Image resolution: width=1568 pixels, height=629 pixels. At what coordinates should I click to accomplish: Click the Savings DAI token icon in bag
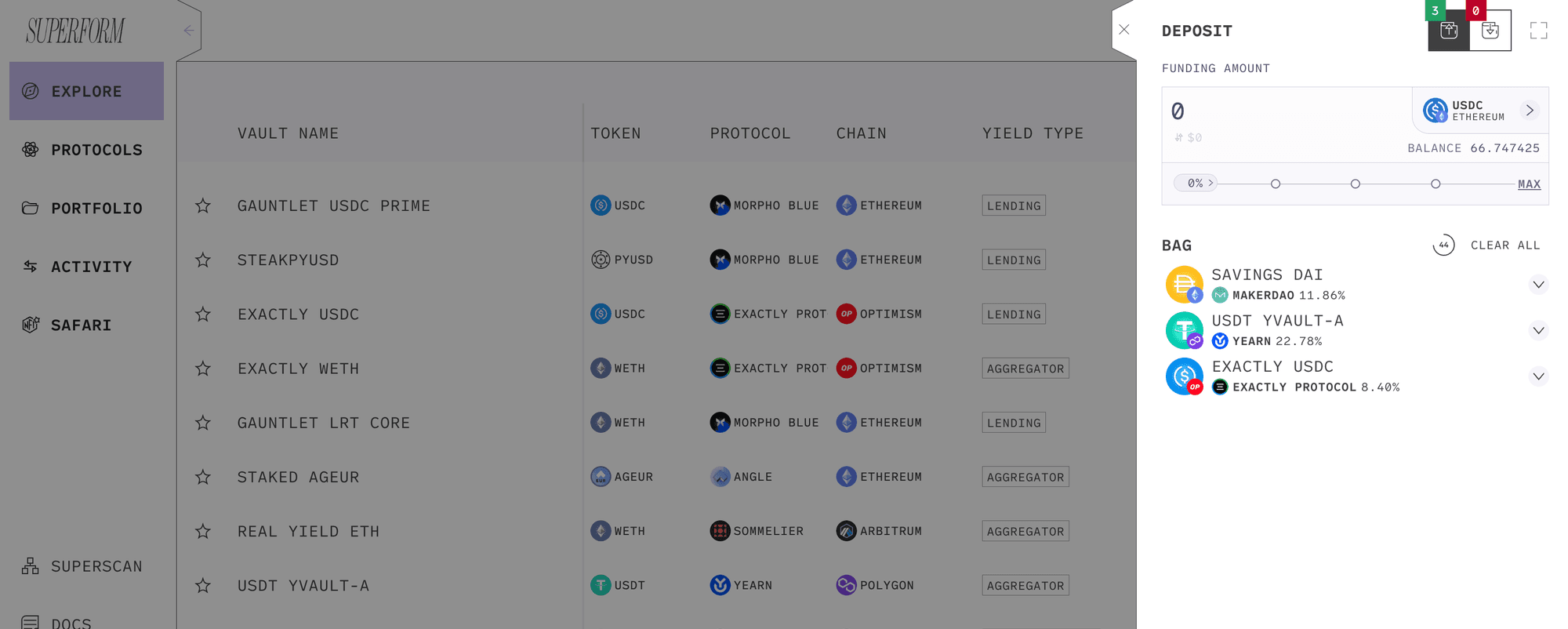[1184, 285]
